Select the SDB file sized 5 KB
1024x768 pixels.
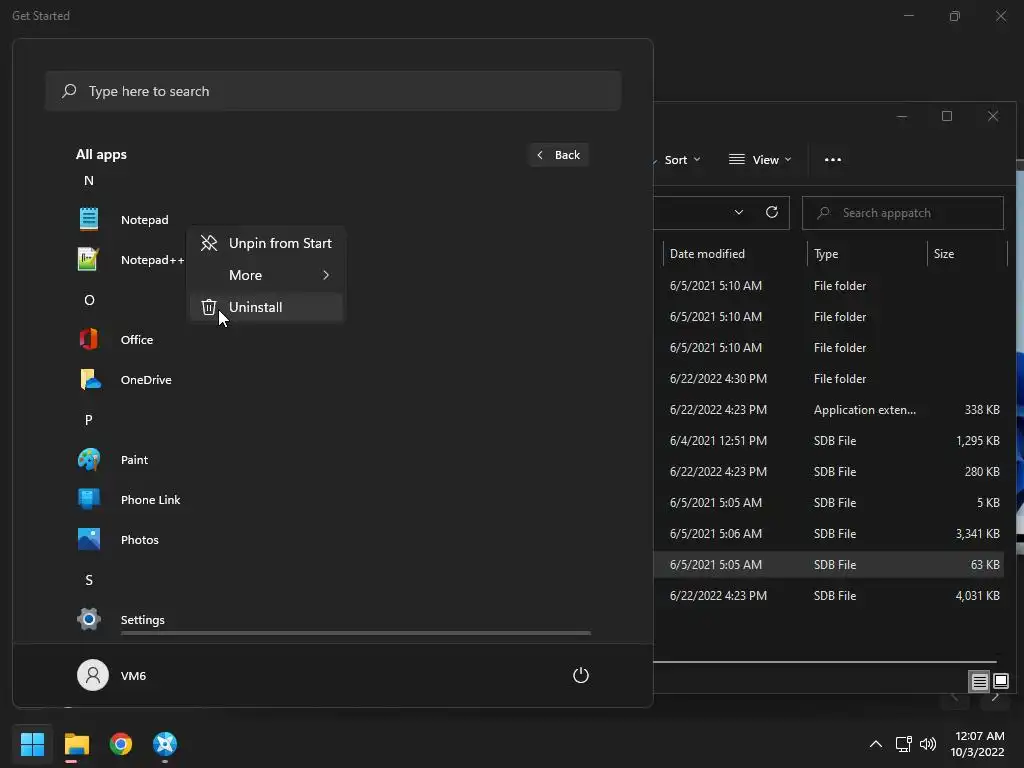click(829, 502)
